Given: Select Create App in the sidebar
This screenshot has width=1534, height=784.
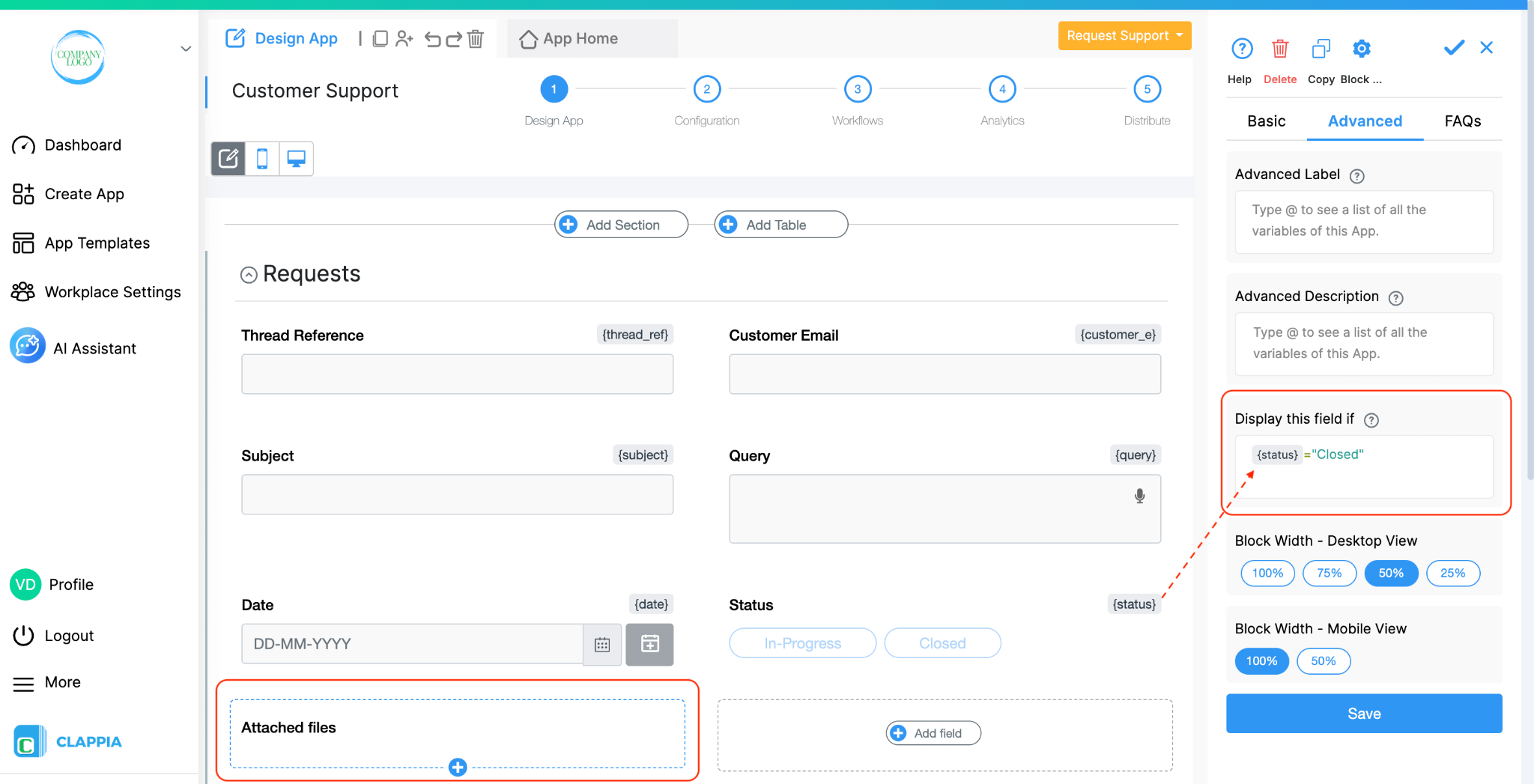Looking at the screenshot, I should click(x=68, y=194).
